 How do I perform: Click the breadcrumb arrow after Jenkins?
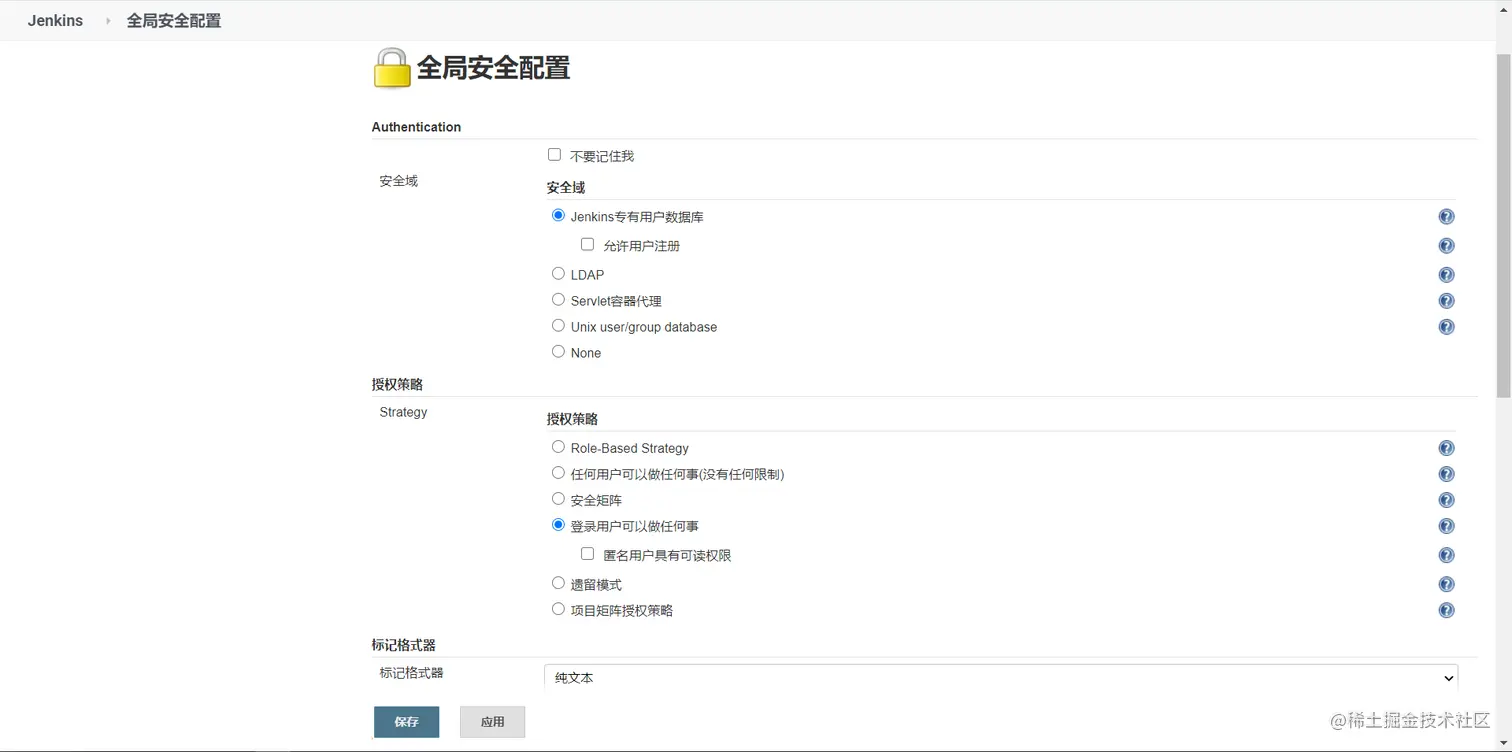tap(108, 21)
